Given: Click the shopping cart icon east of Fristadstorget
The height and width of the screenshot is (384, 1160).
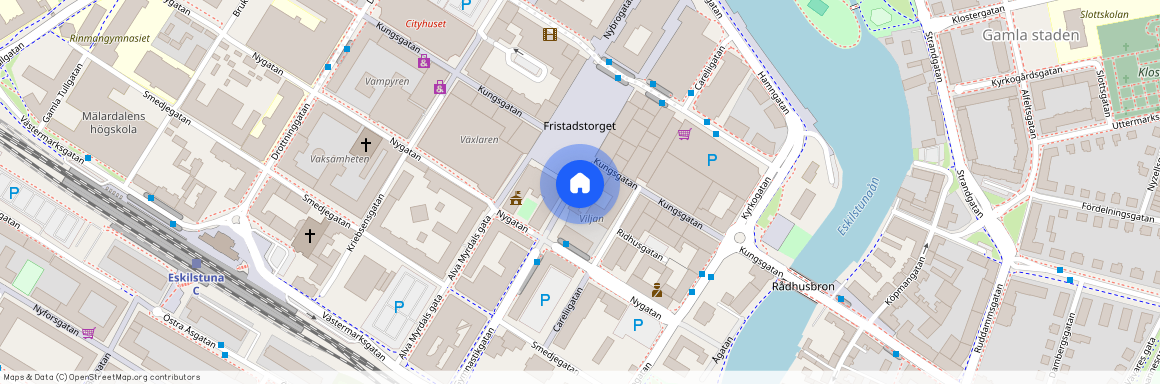Looking at the screenshot, I should coord(684,134).
